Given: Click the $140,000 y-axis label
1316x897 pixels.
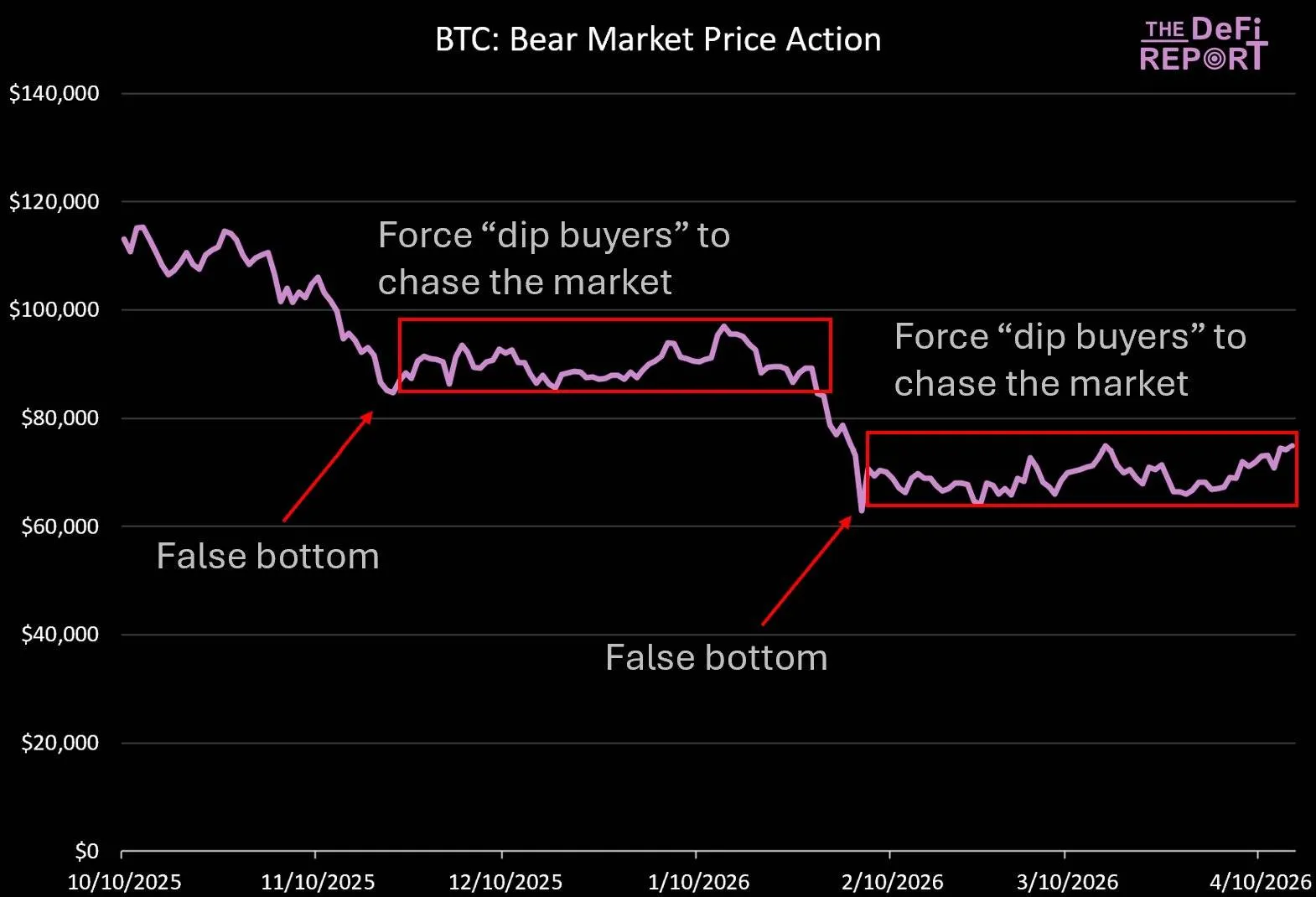Looking at the screenshot, I should (54, 93).
